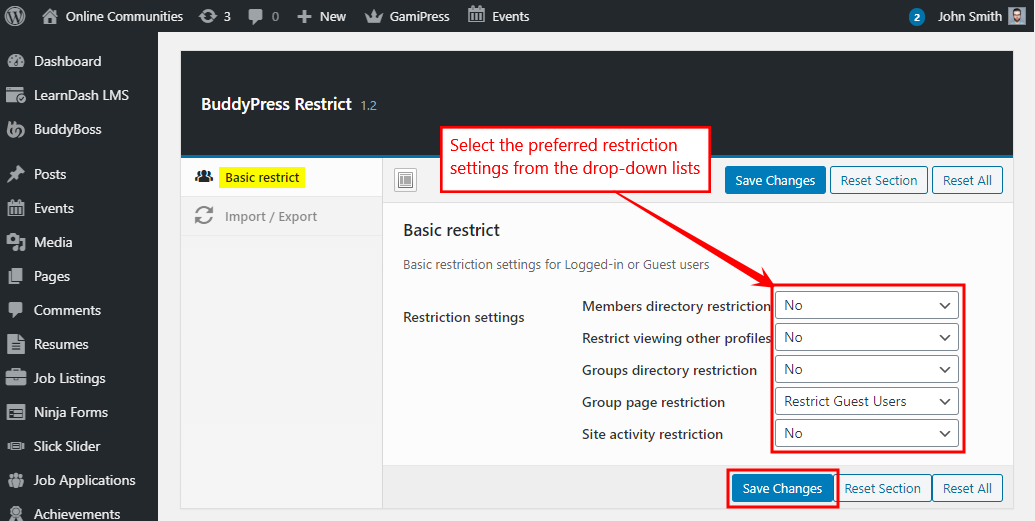Open the updates icon showing 3

pyautogui.click(x=207, y=16)
